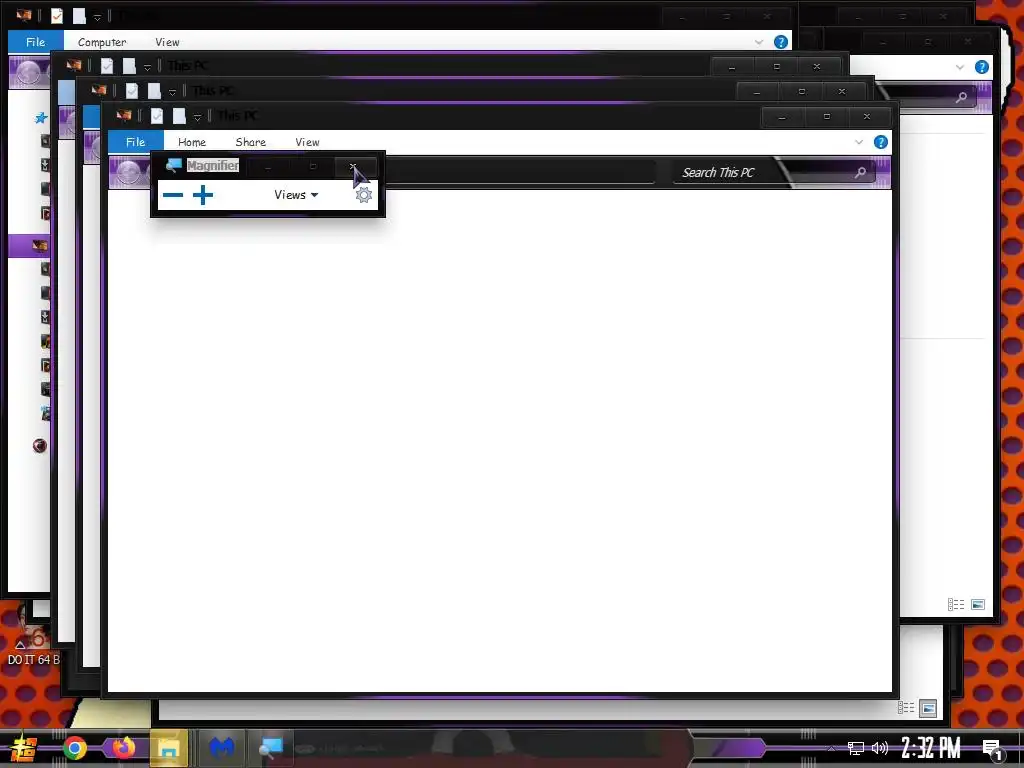The height and width of the screenshot is (768, 1024).
Task: Click navigation orb in frontmost window address bar
Action: (129, 172)
